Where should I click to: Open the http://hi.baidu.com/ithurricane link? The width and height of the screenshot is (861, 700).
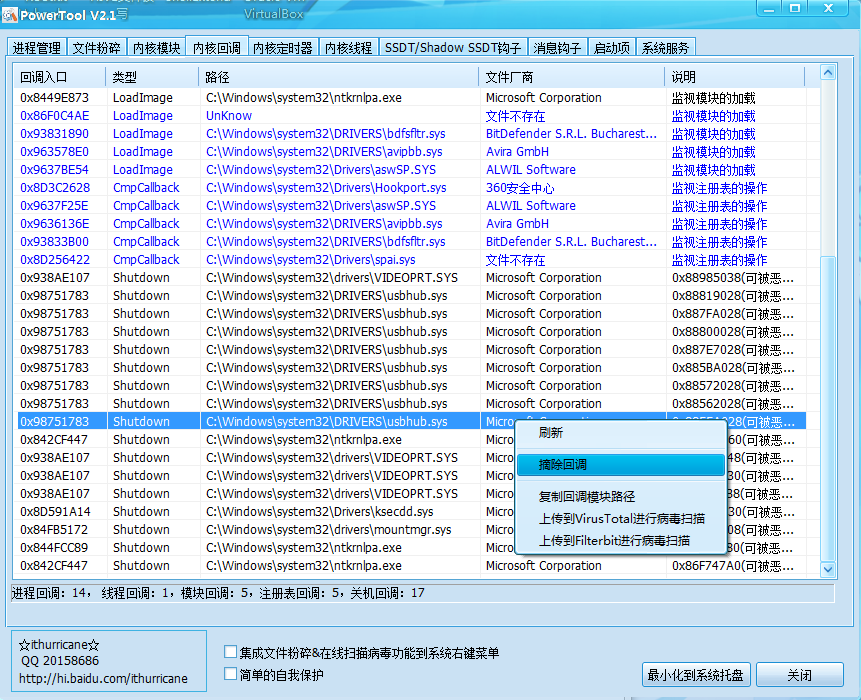point(103,679)
